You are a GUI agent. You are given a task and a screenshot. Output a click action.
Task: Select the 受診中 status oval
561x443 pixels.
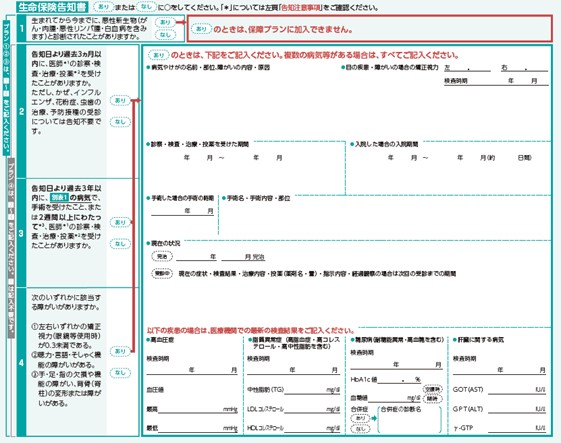tap(162, 274)
